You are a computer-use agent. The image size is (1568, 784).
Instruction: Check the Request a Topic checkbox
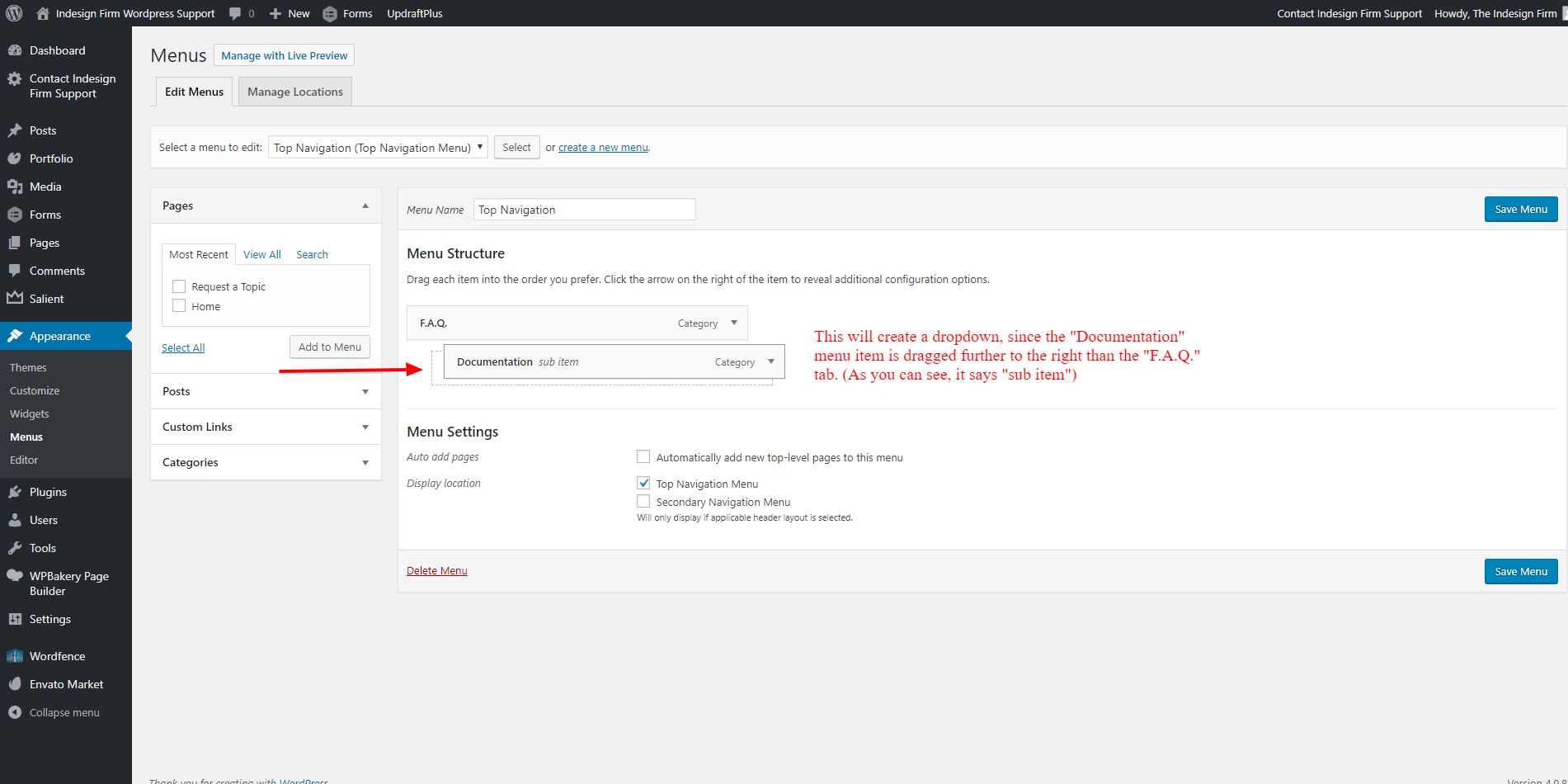click(x=179, y=286)
